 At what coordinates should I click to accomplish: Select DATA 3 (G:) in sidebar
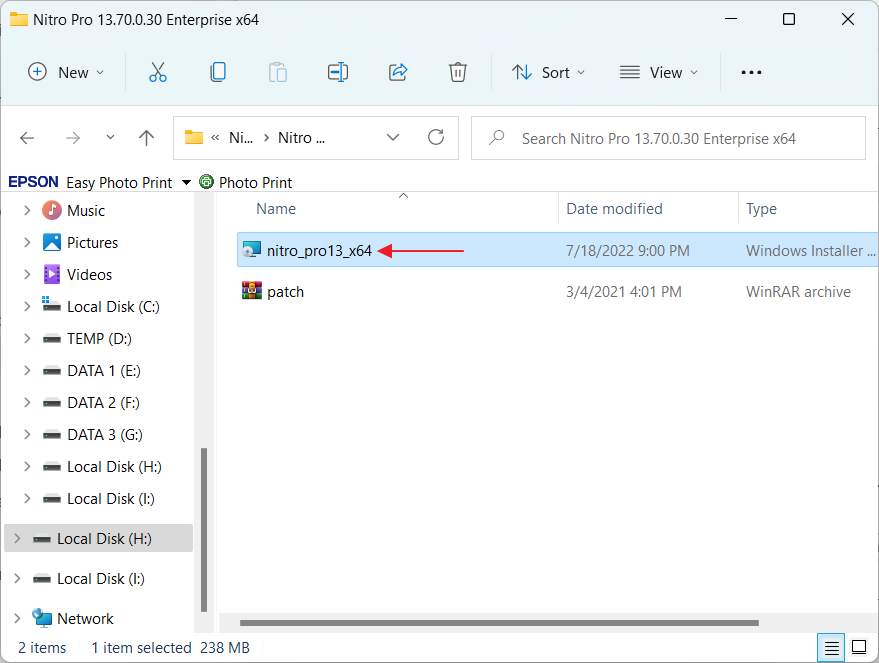point(105,434)
